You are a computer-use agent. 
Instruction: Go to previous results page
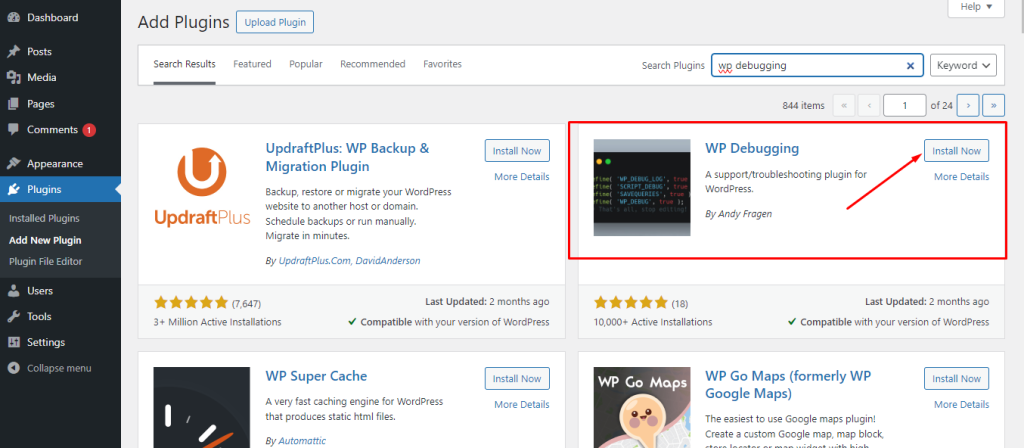coord(869,105)
